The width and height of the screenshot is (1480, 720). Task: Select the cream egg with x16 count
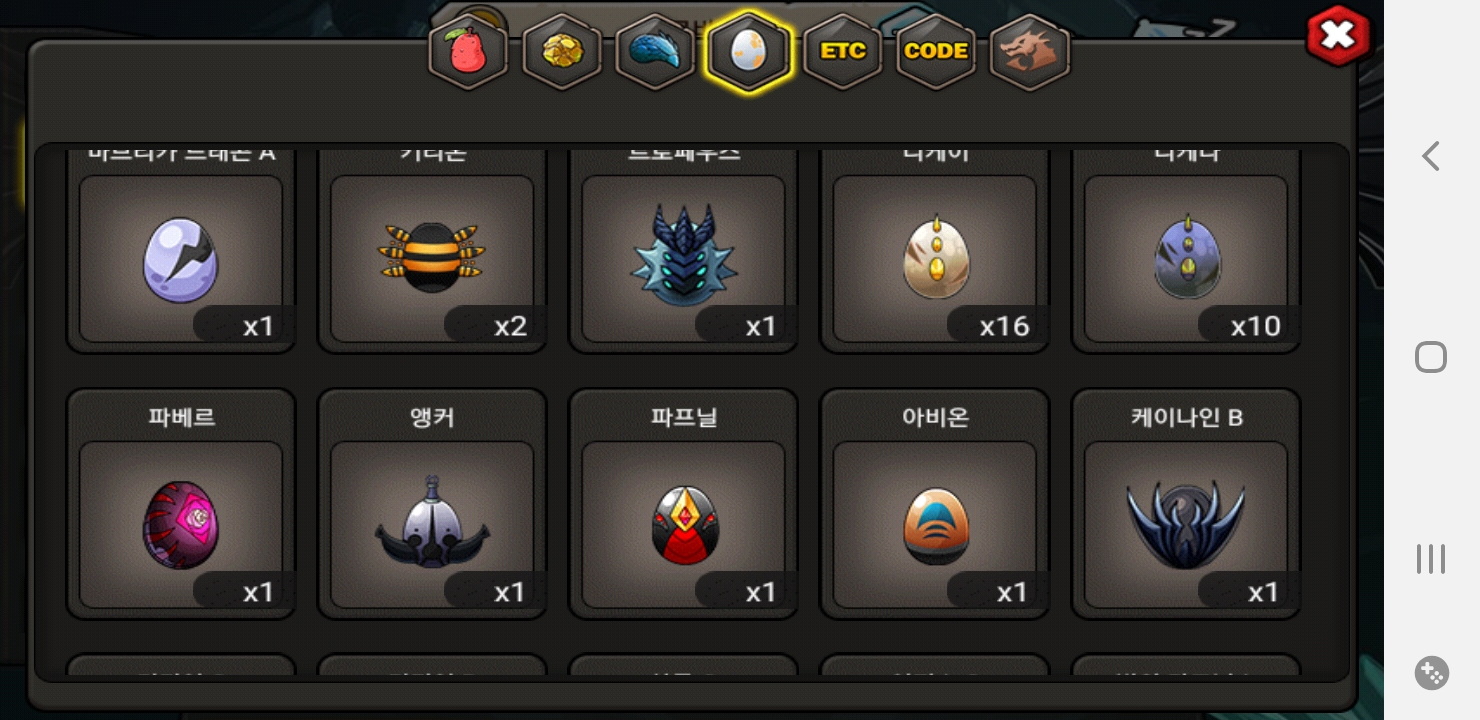[x=935, y=259]
